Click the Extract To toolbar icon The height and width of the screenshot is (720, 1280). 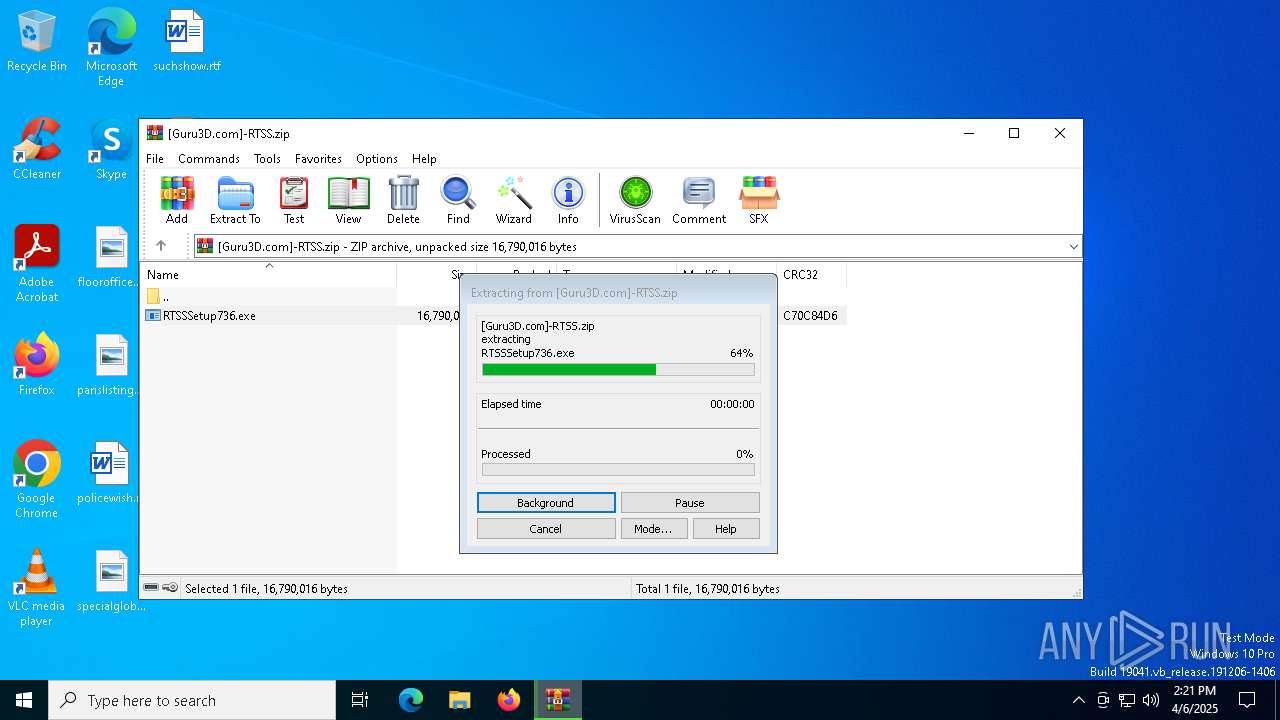235,200
